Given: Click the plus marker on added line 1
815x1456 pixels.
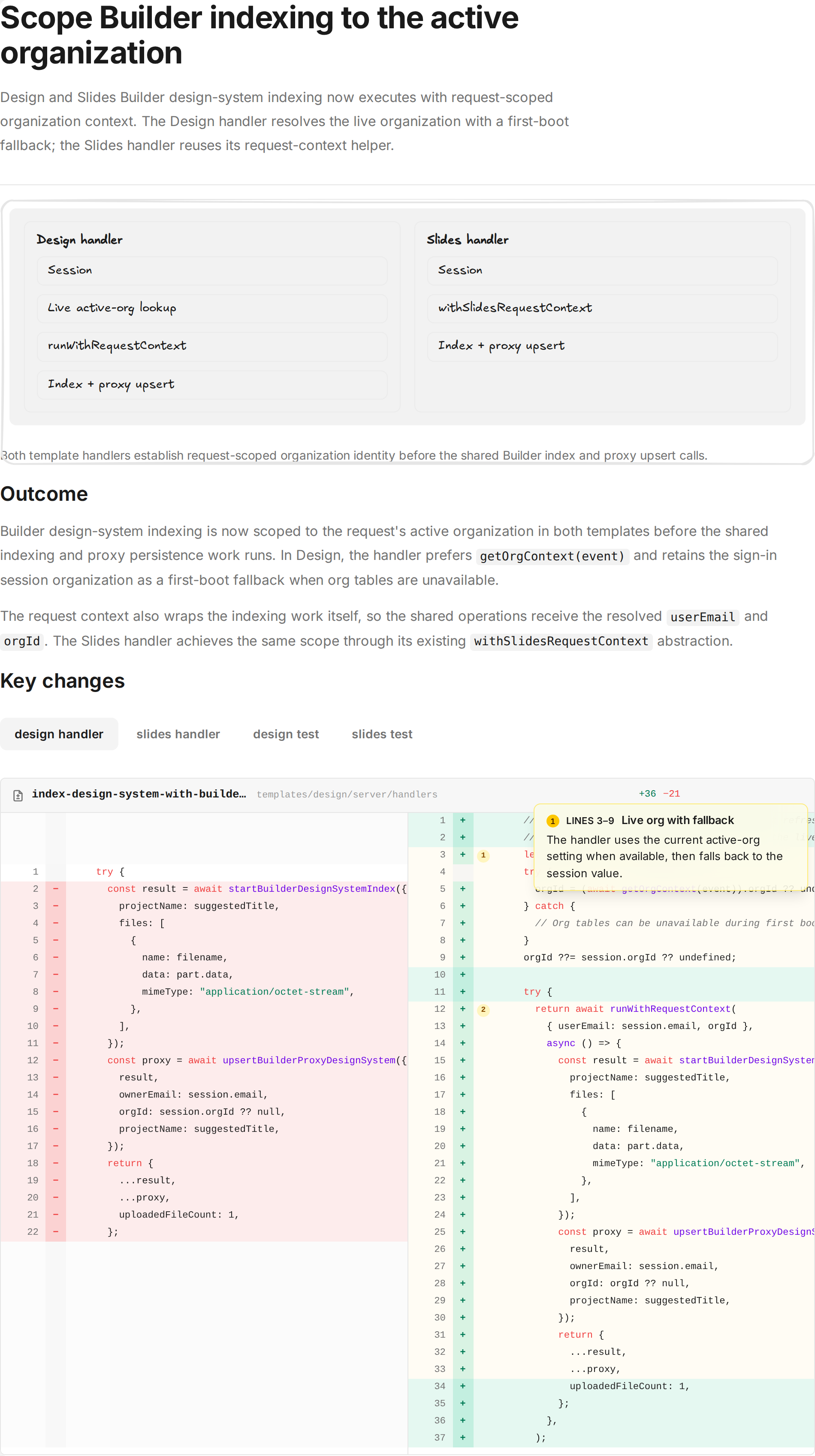Looking at the screenshot, I should pyautogui.click(x=463, y=820).
